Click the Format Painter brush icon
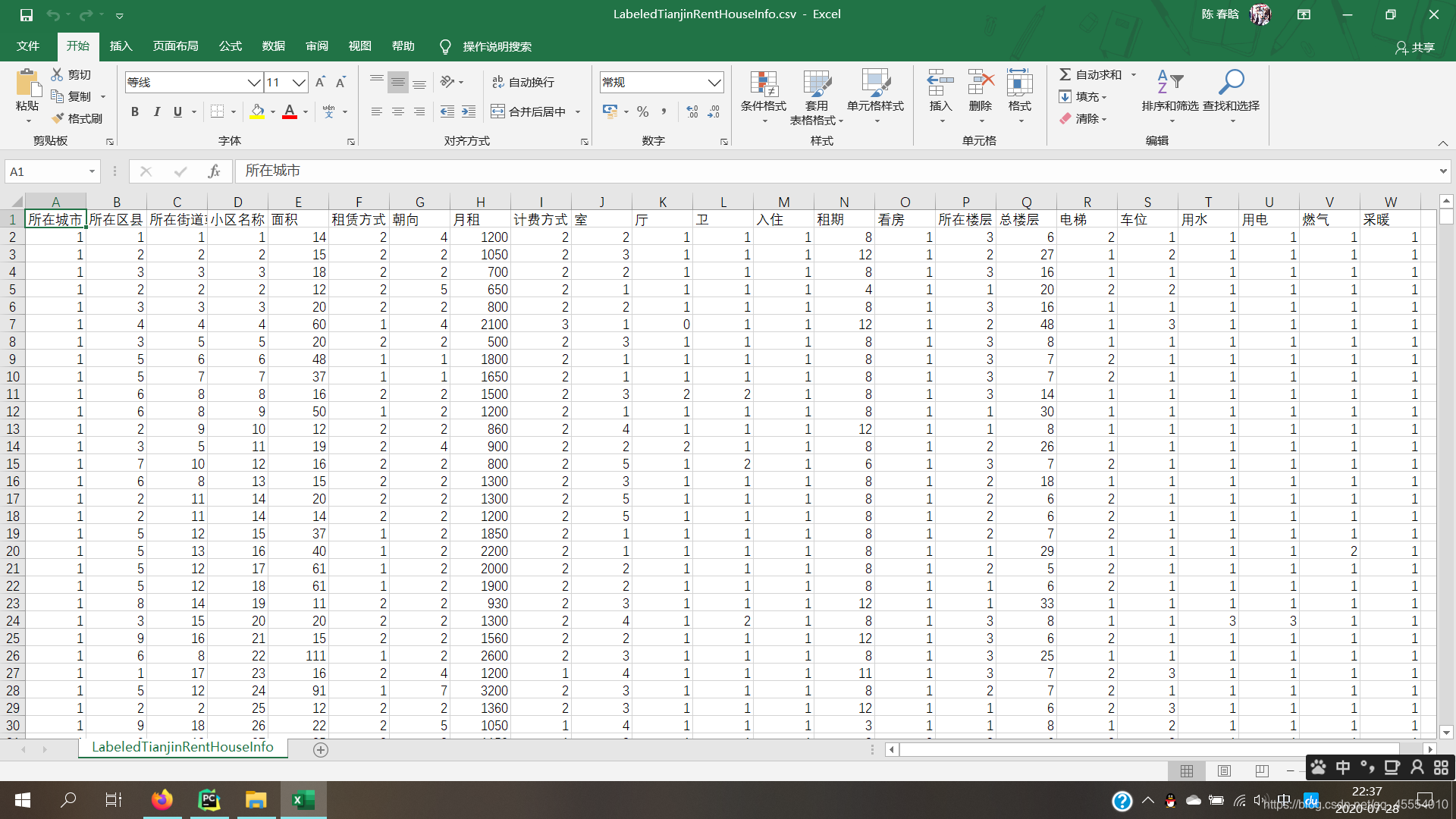1456x819 pixels. click(58, 118)
